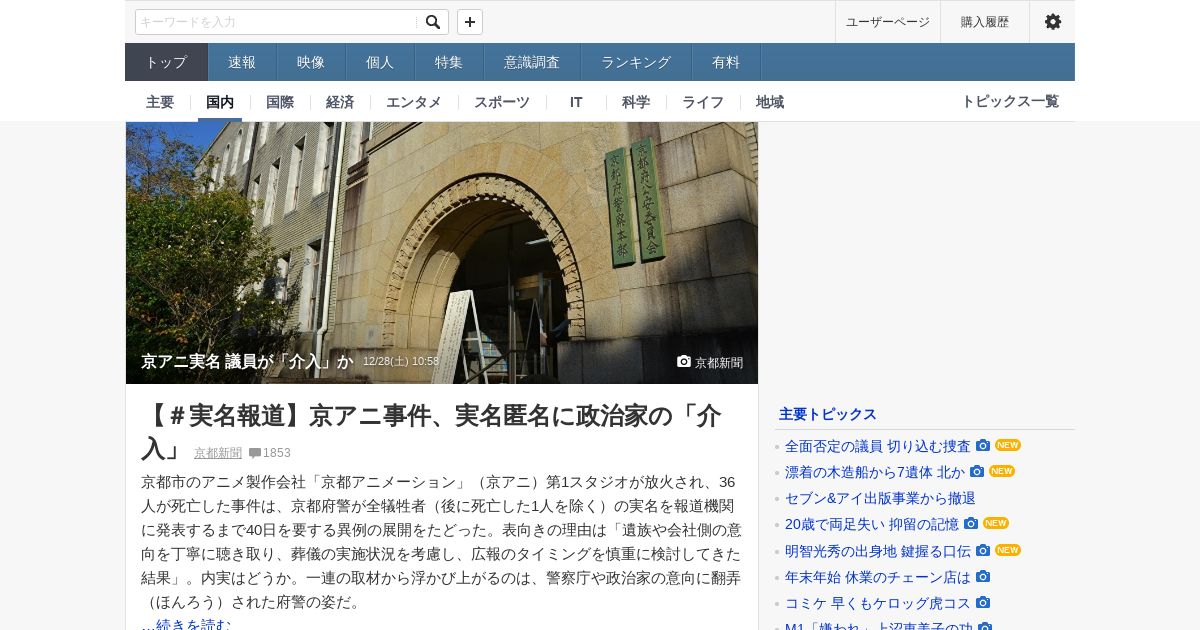Open topic 20歳で両足失い 抑留の記憶

click(x=872, y=524)
